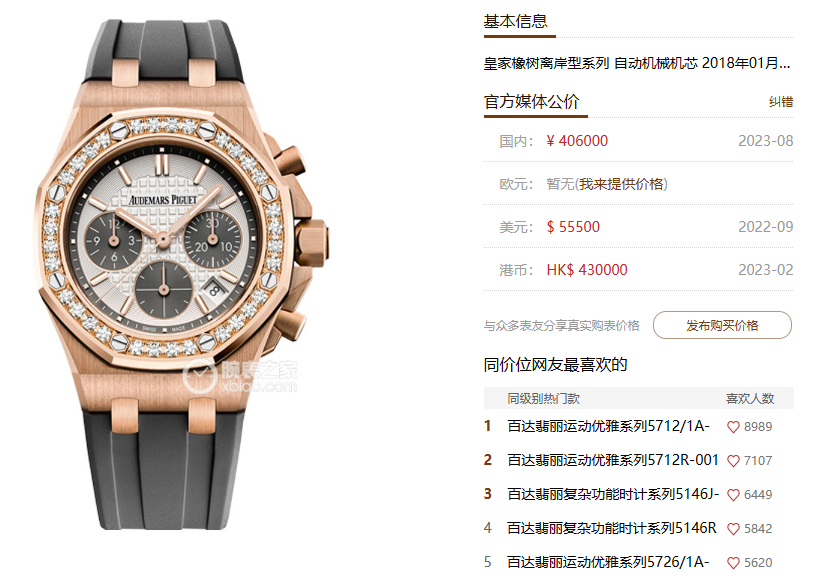Open 百达翡丽运动优雅系列5712/1A- listing
The image size is (820, 576).
tap(608, 426)
